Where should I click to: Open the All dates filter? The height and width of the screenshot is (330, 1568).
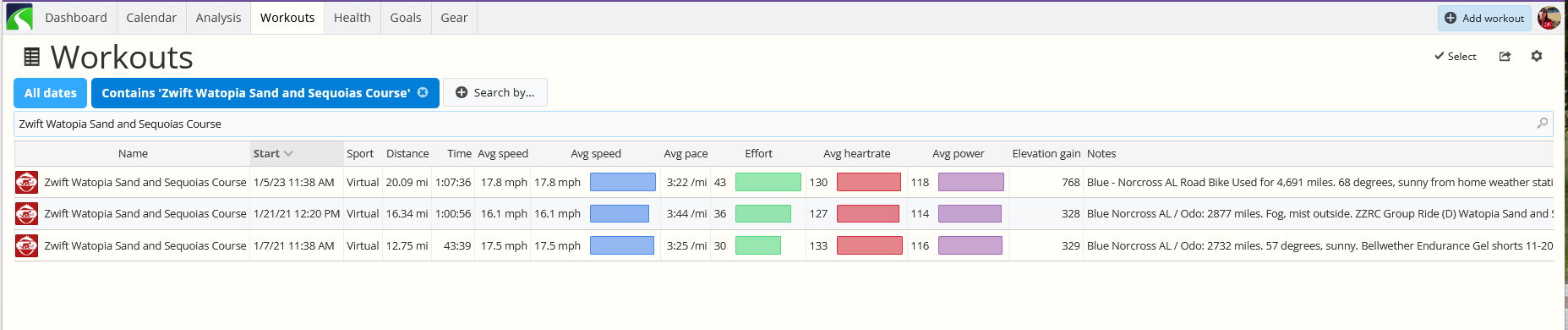coord(50,93)
